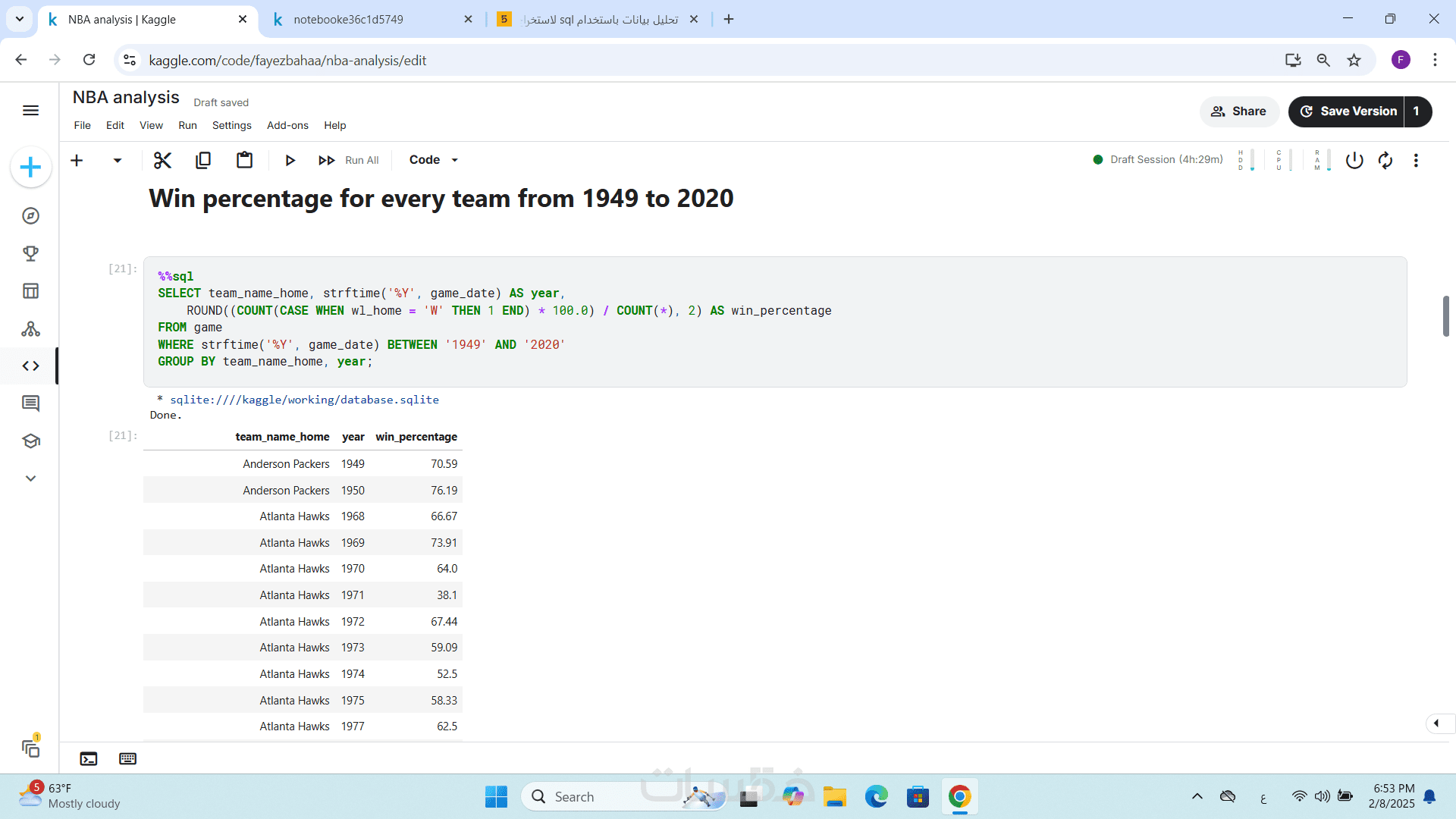Run current cell with play icon

290,160
